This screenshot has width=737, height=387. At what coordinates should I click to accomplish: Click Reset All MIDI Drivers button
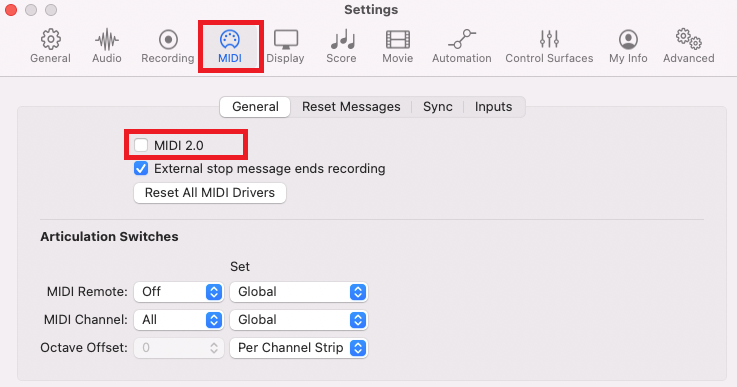click(210, 193)
